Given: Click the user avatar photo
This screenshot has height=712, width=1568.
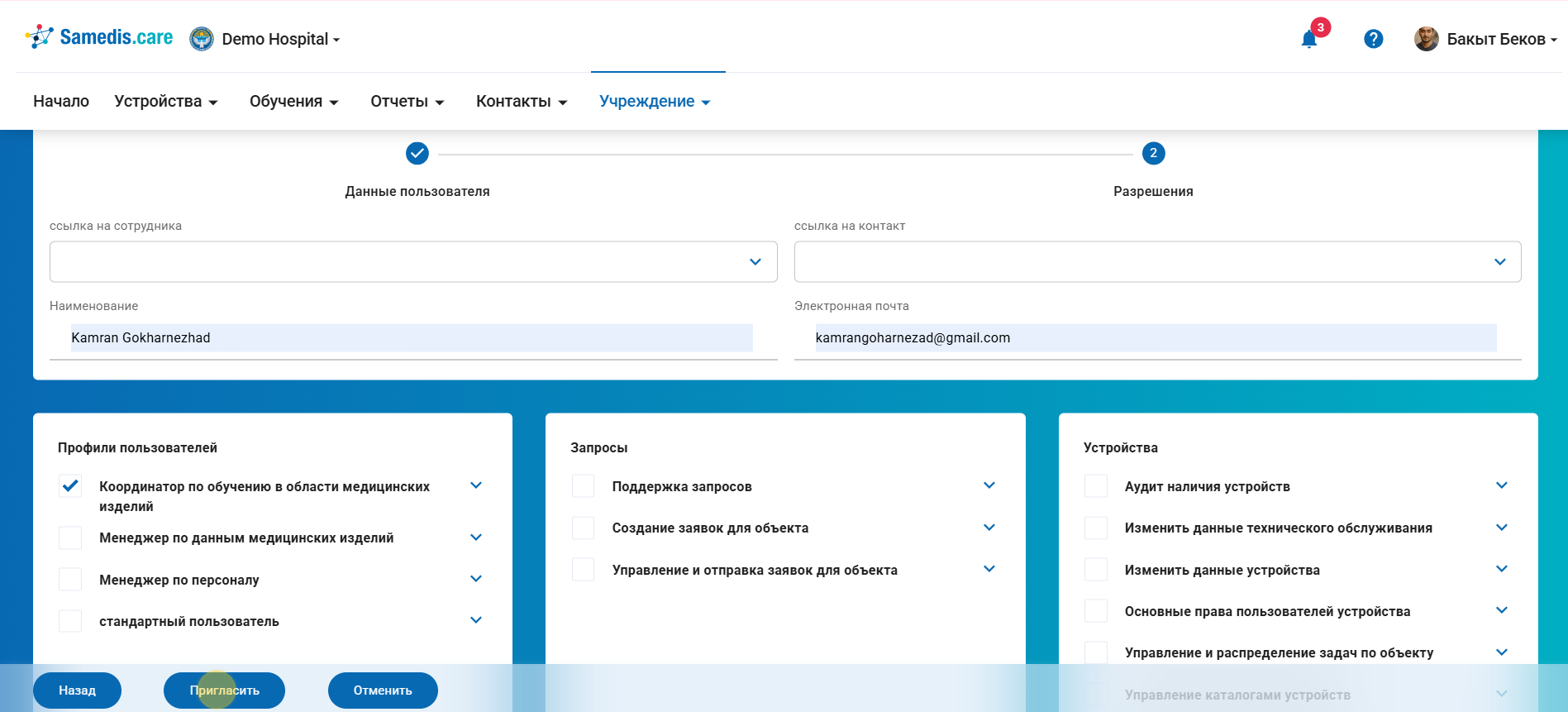Looking at the screenshot, I should [1426, 39].
